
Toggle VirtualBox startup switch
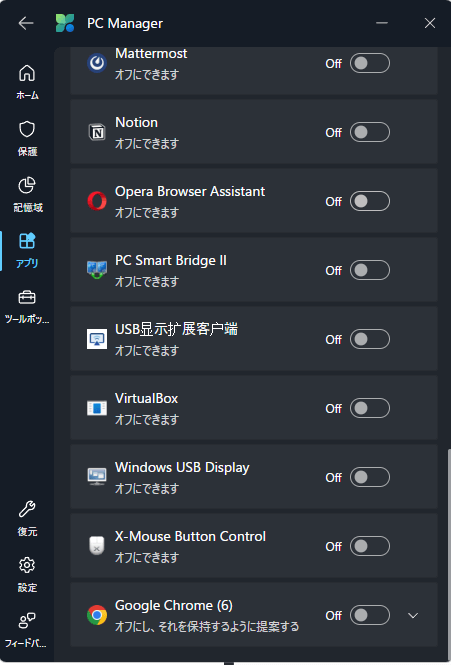(370, 408)
